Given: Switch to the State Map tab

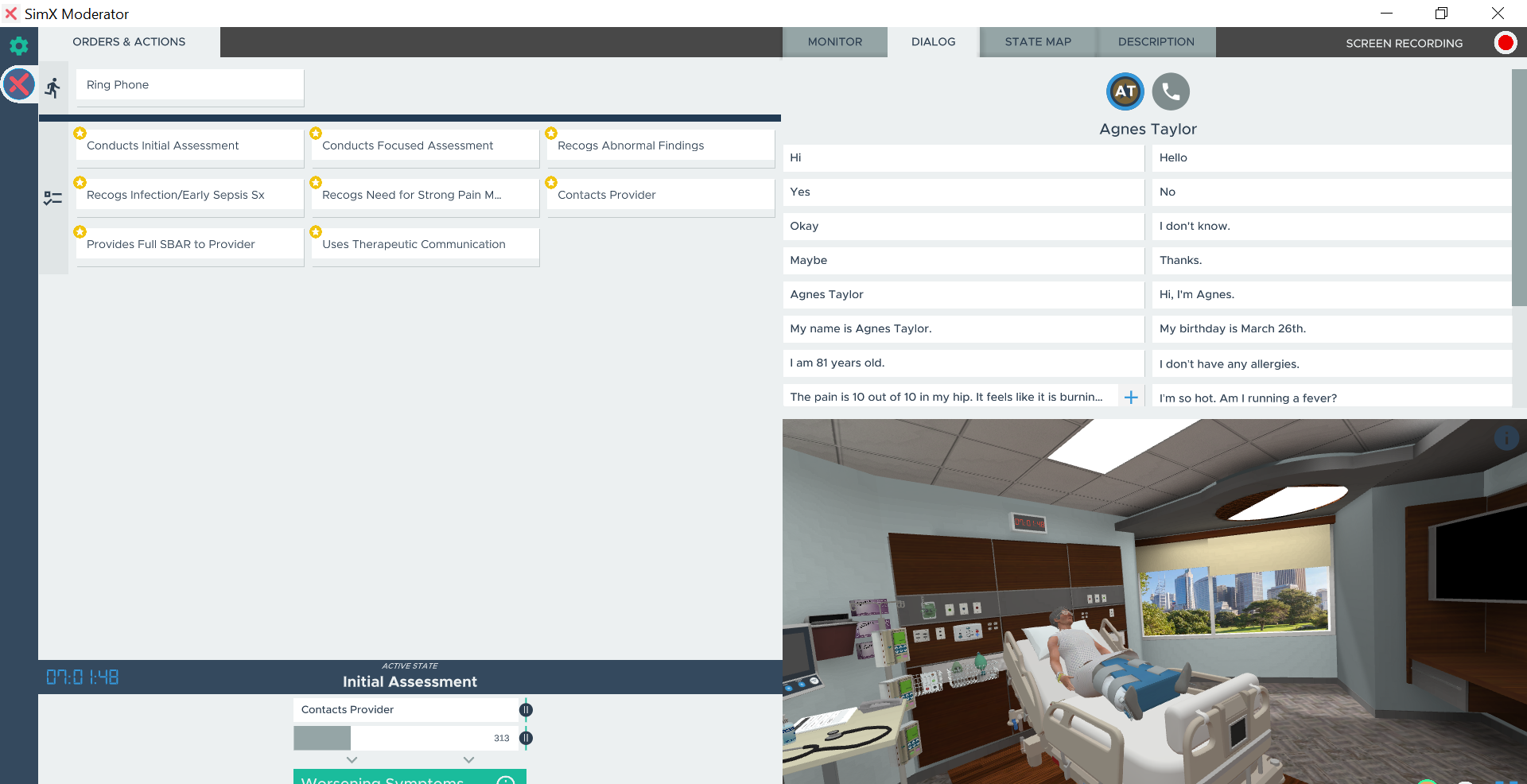Looking at the screenshot, I should (x=1038, y=42).
